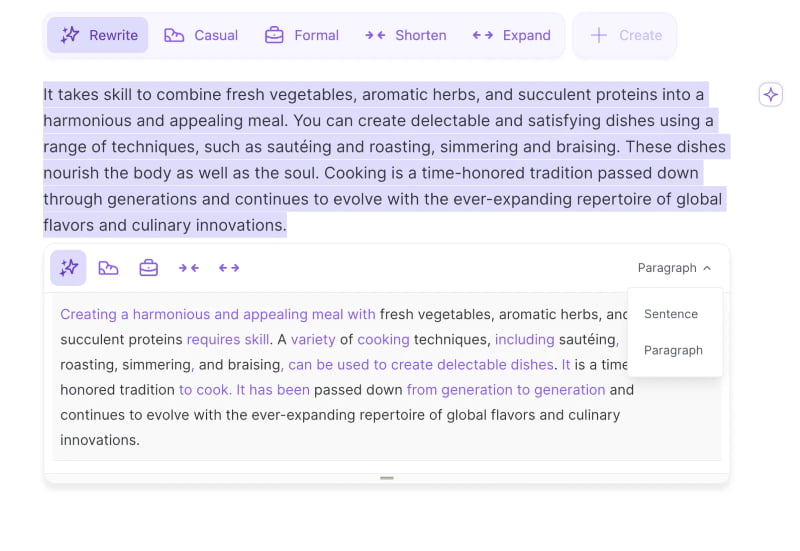The width and height of the screenshot is (800, 551).
Task: Open the Paragraph dropdown selector
Action: (x=674, y=268)
